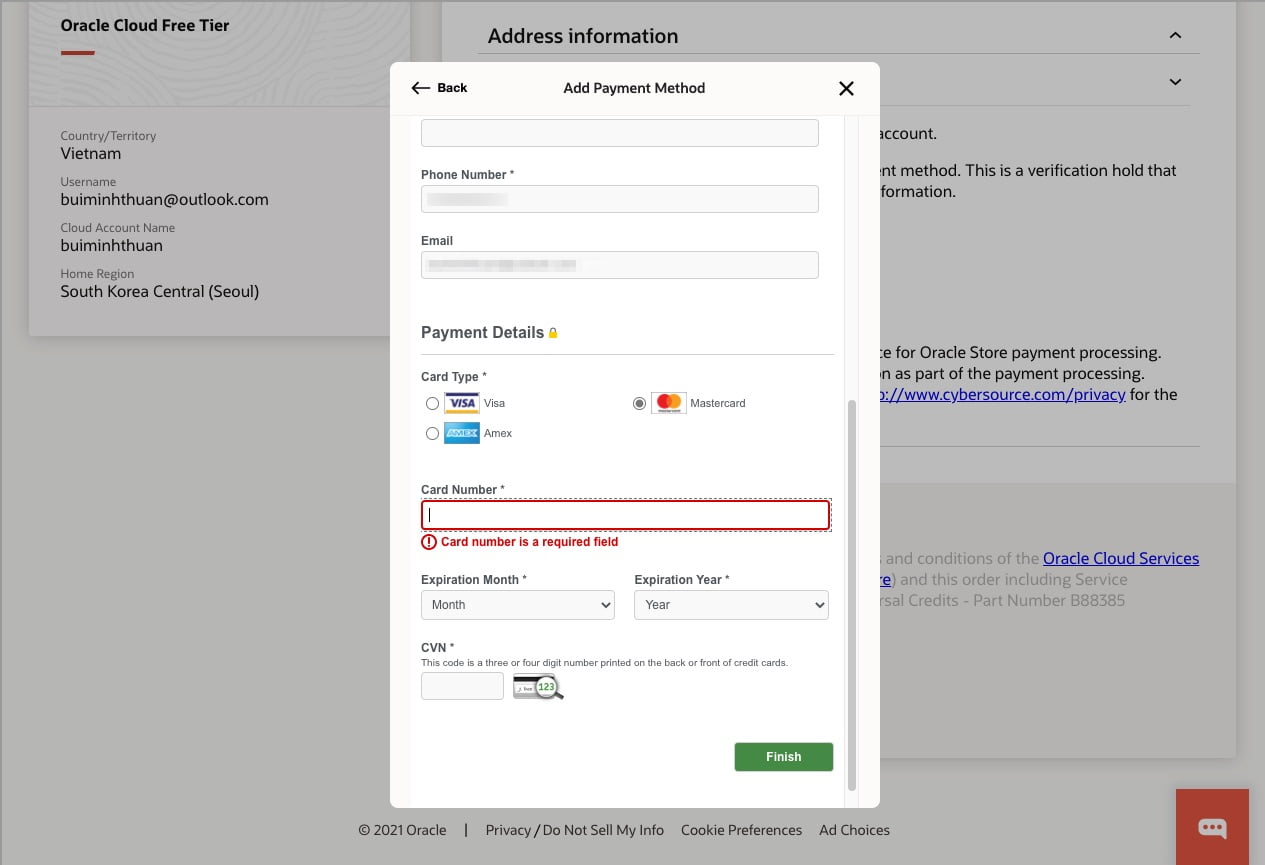Click the Visa card logo
The width and height of the screenshot is (1265, 865).
[462, 403]
